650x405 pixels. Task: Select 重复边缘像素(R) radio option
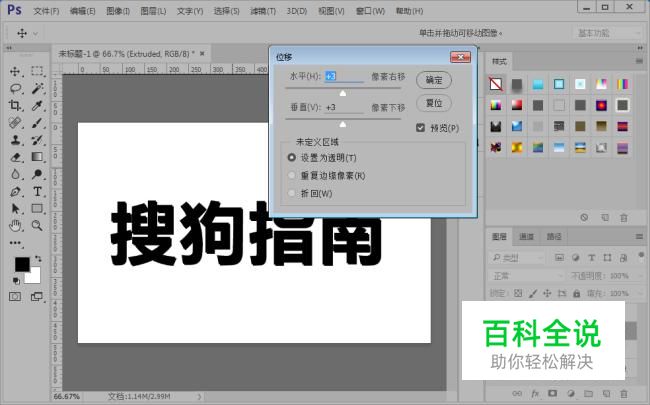coord(292,175)
